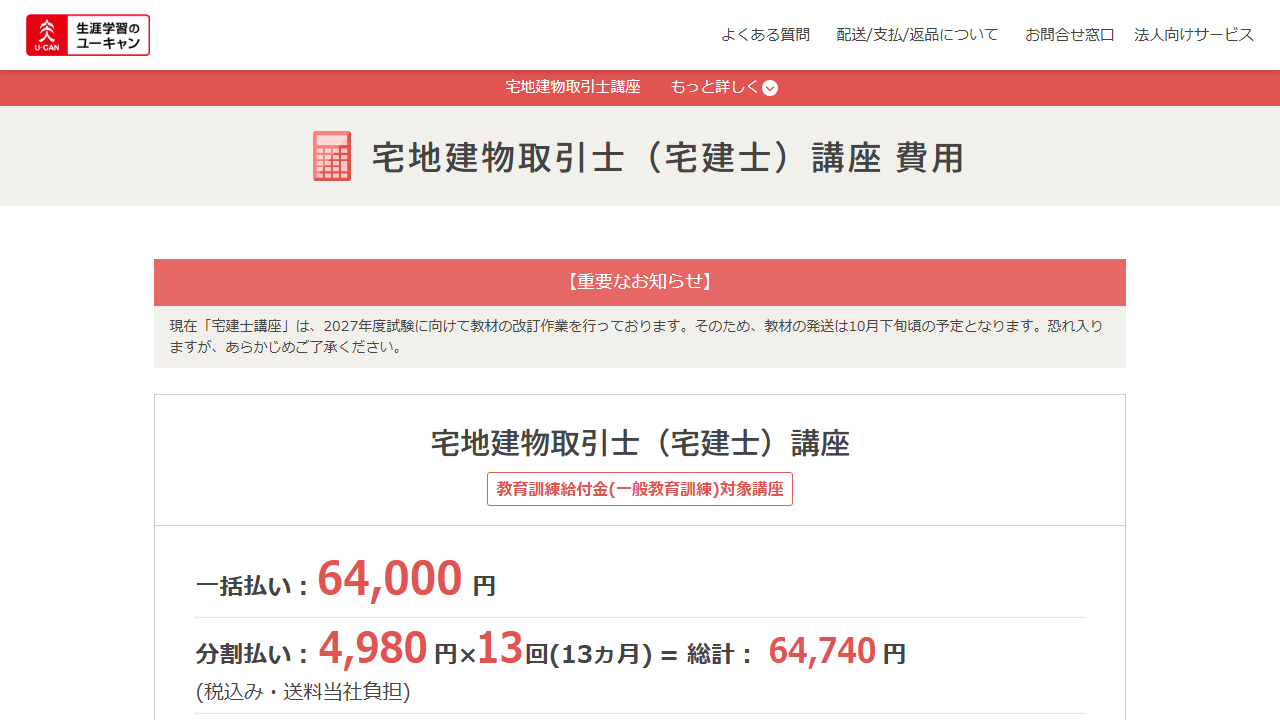Click 宅地建物取引士講座 link in red bar

tap(573, 87)
